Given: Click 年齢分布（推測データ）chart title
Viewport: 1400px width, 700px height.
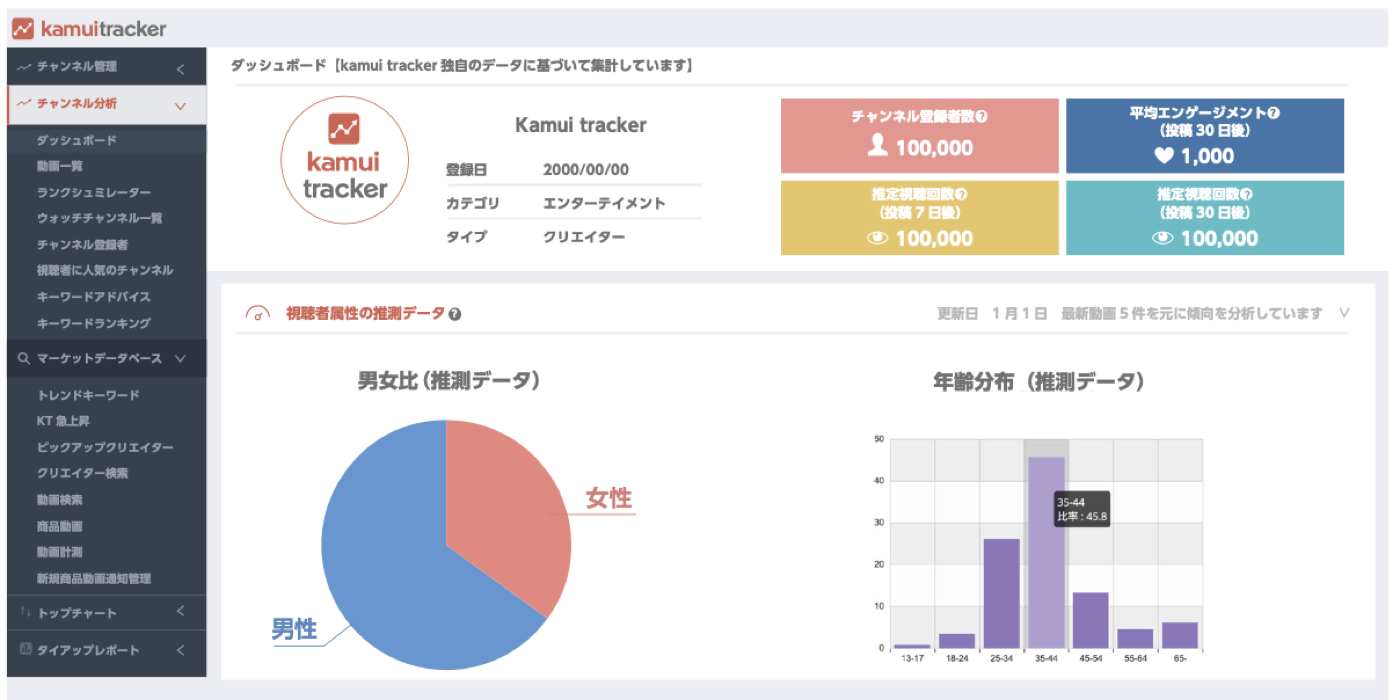Looking at the screenshot, I should (x=1039, y=381).
